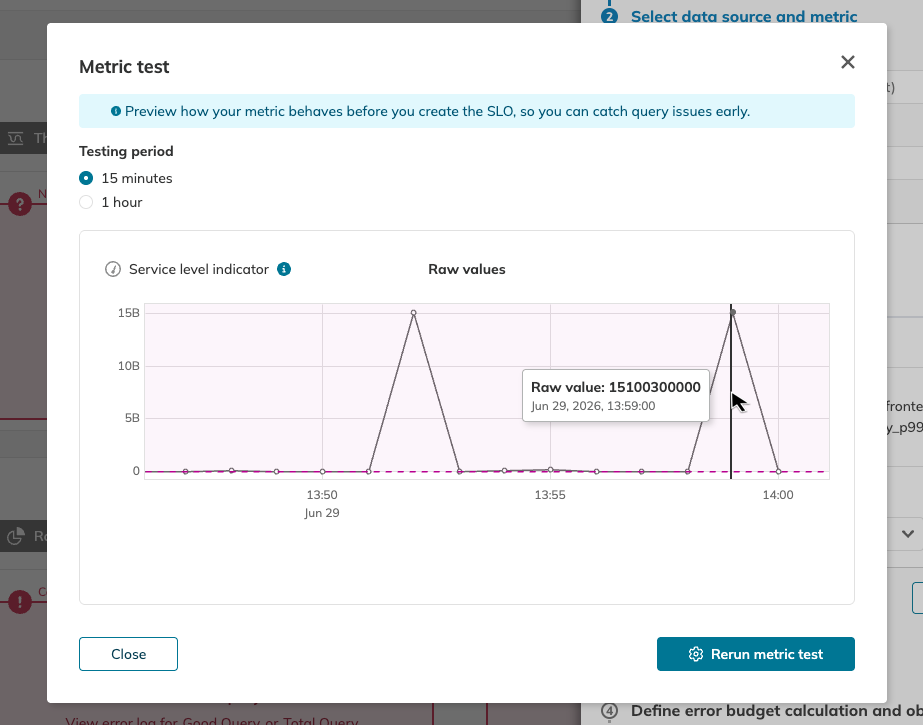
Task: Click the highlighted peak data point at 13:59
Action: (733, 312)
